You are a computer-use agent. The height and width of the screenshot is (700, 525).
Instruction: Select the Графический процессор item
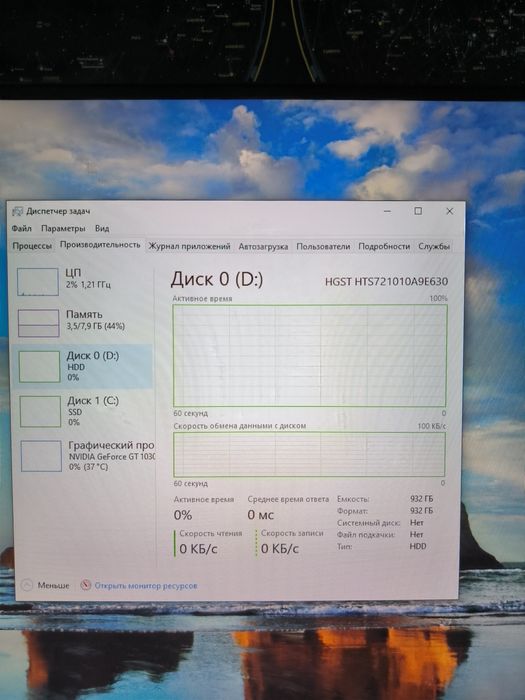85,455
